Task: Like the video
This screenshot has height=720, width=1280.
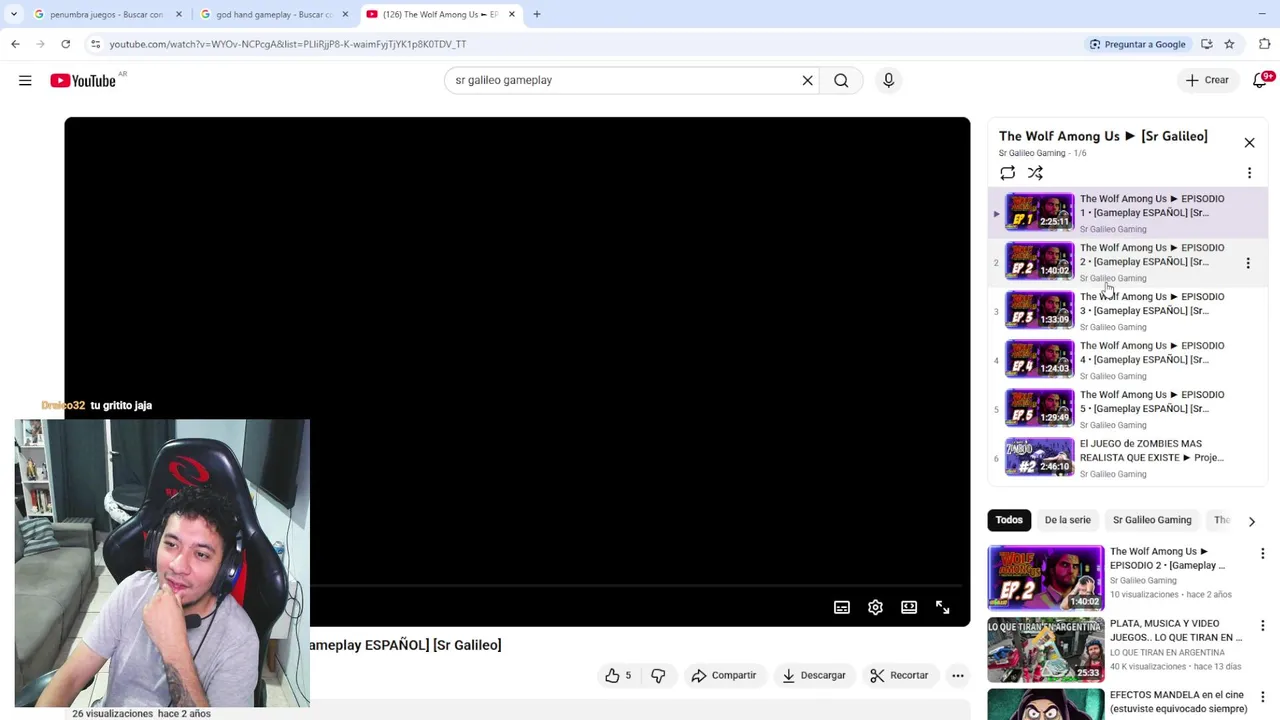Action: (x=618, y=676)
